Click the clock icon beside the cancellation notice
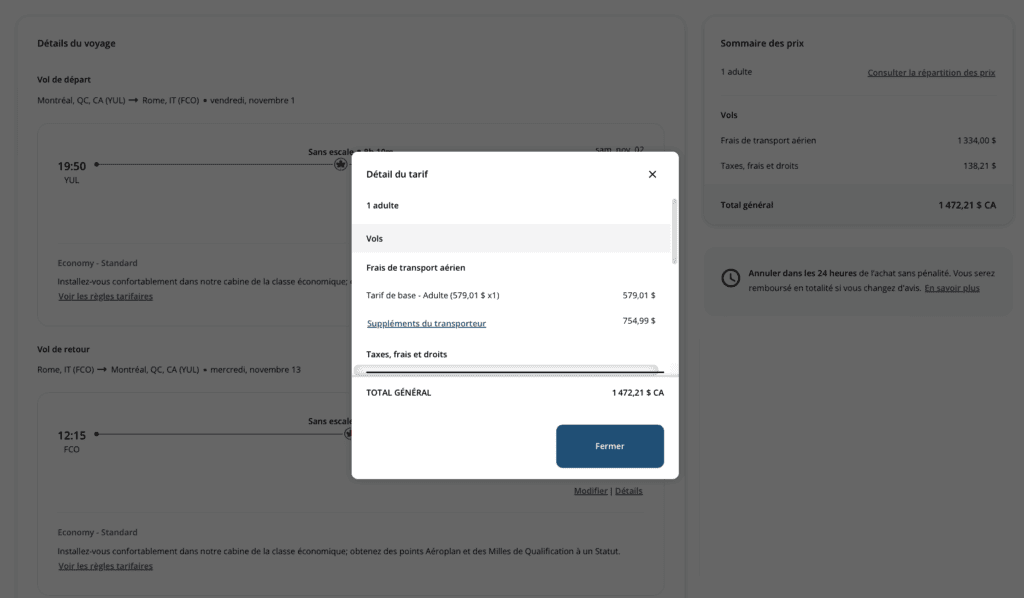 [x=731, y=278]
